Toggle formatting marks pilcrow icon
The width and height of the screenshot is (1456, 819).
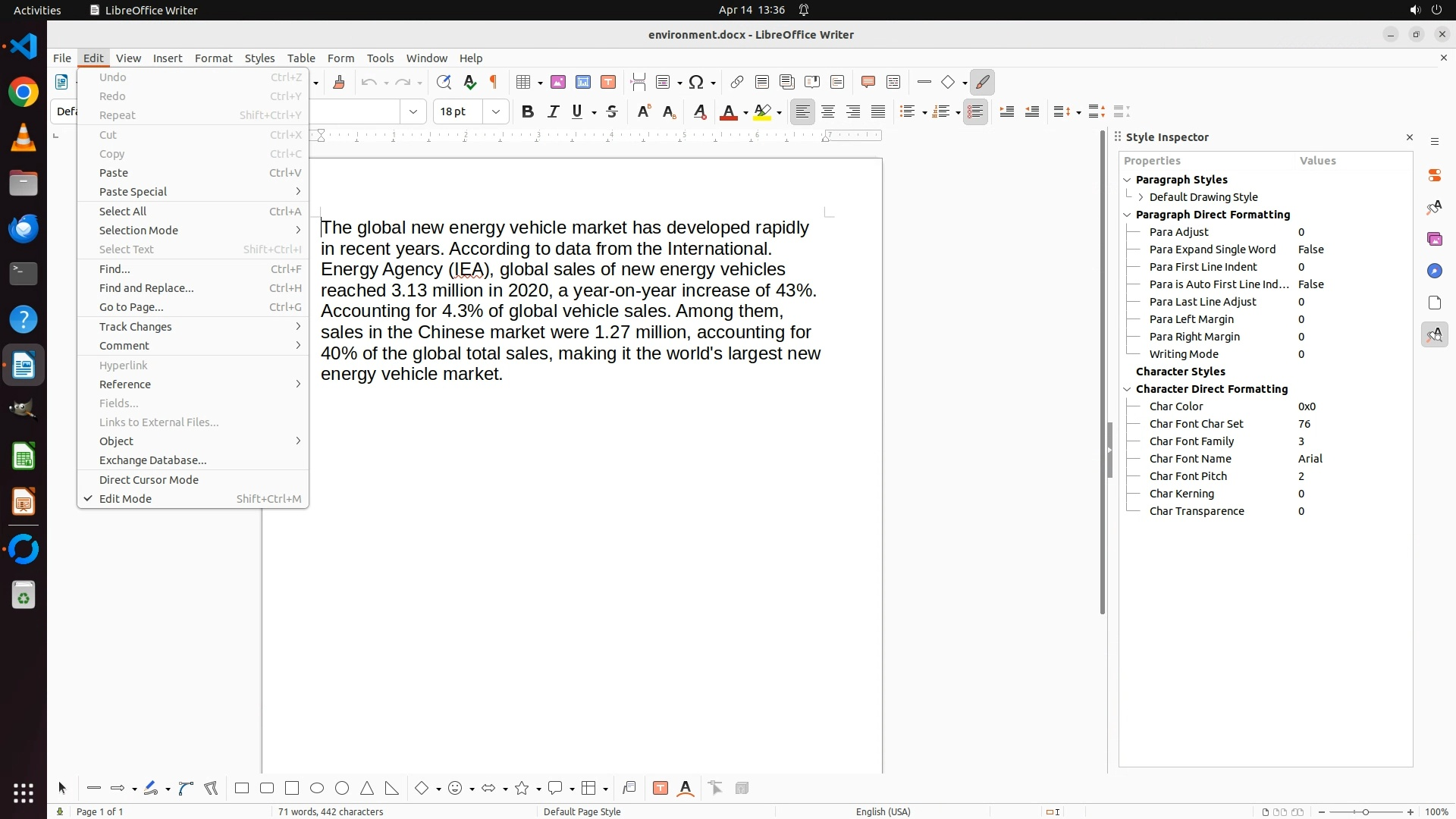coord(494,82)
